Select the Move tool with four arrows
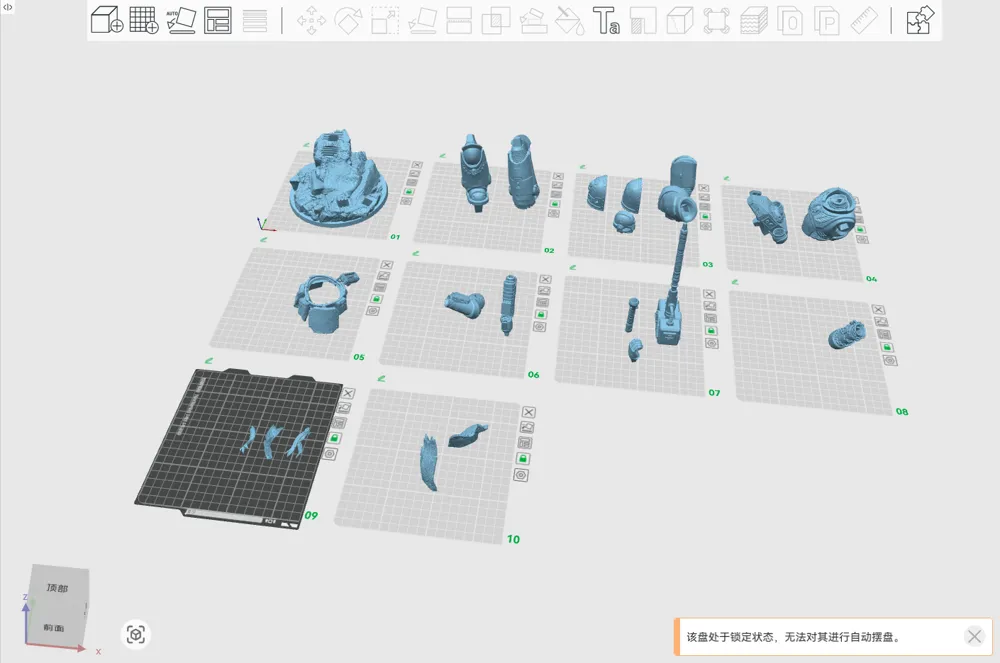Viewport: 1000px width, 663px height. tap(311, 20)
